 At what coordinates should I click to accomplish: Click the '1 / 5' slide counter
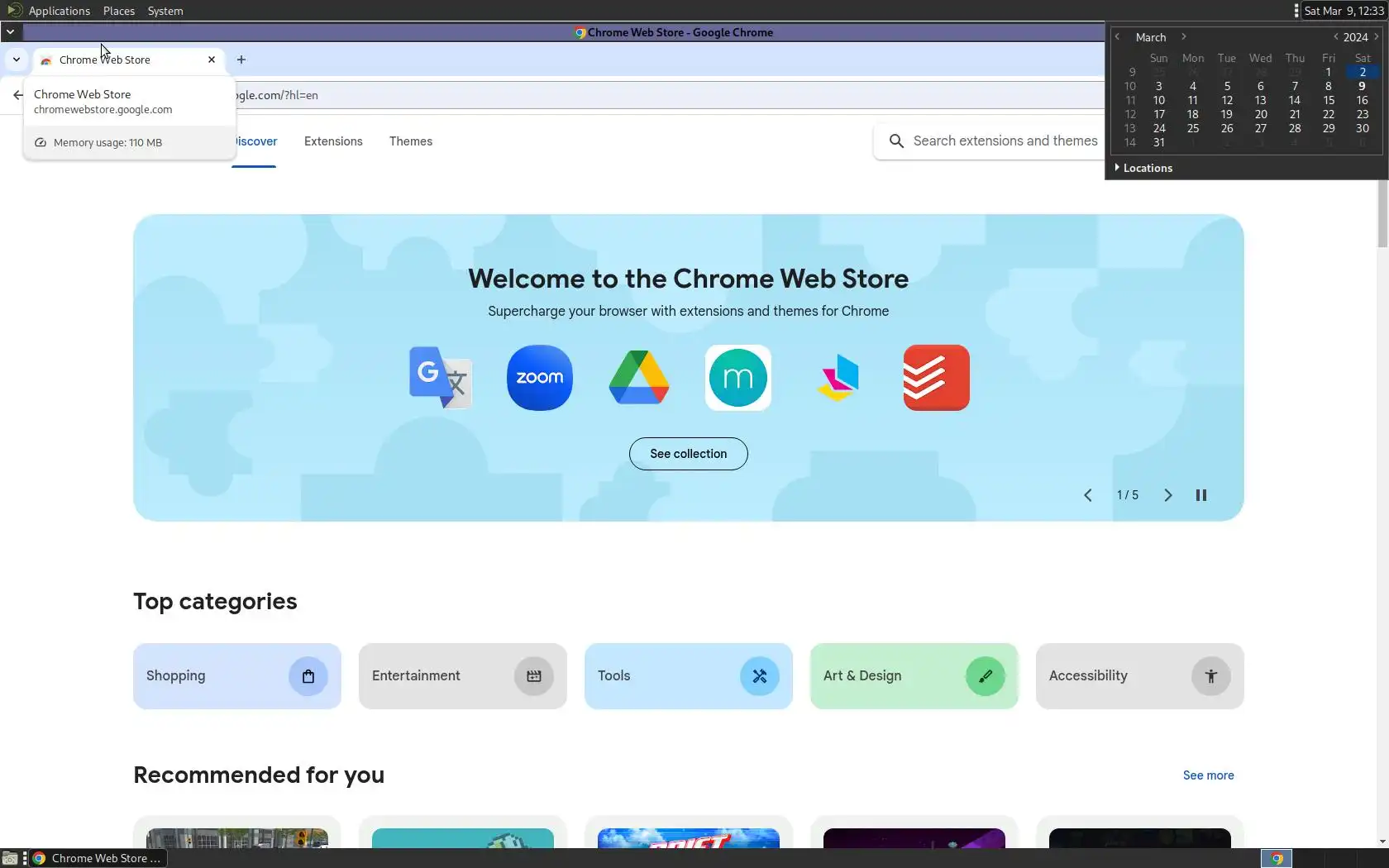click(1128, 495)
